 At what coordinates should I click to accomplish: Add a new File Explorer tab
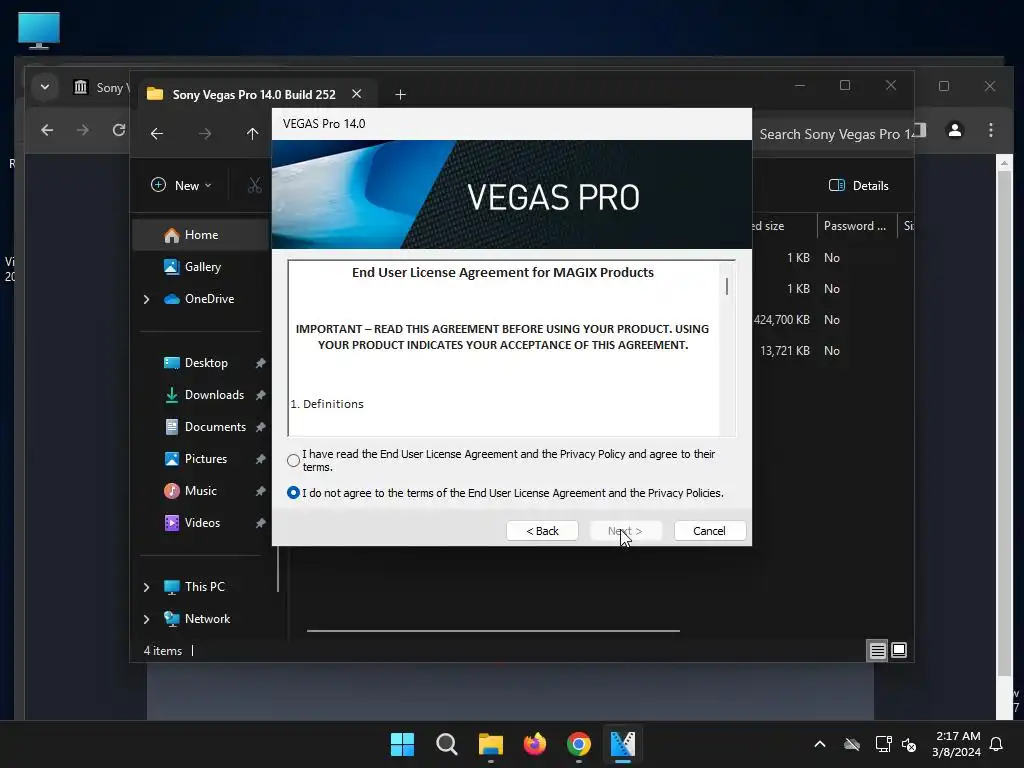[400, 95]
